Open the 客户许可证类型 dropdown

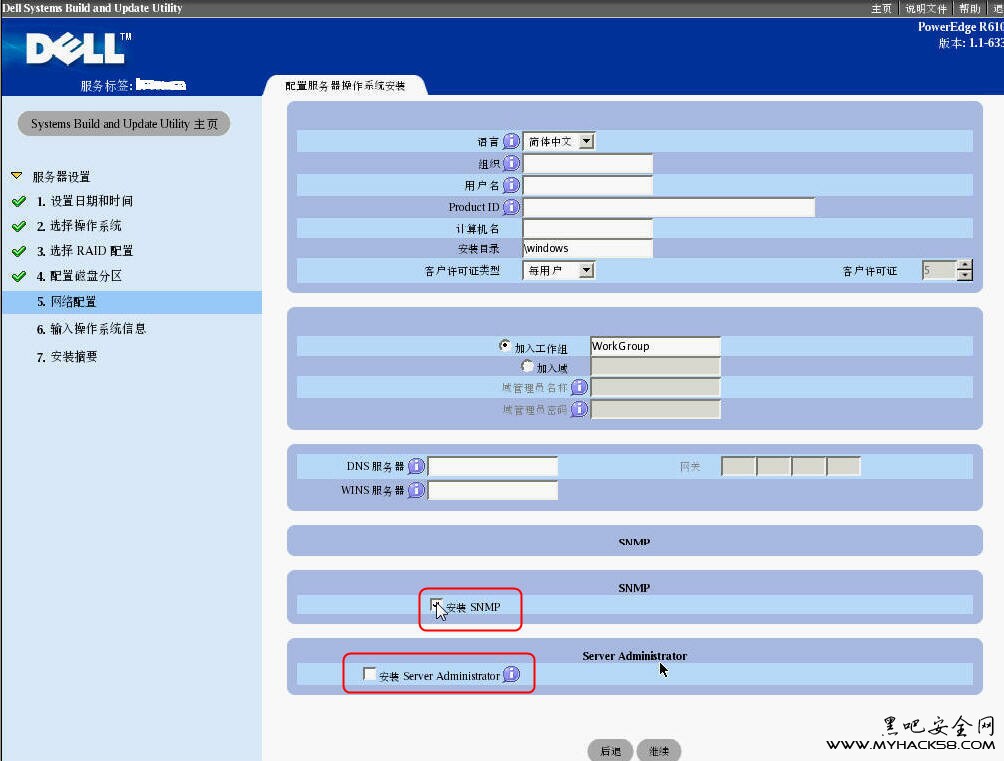click(587, 270)
